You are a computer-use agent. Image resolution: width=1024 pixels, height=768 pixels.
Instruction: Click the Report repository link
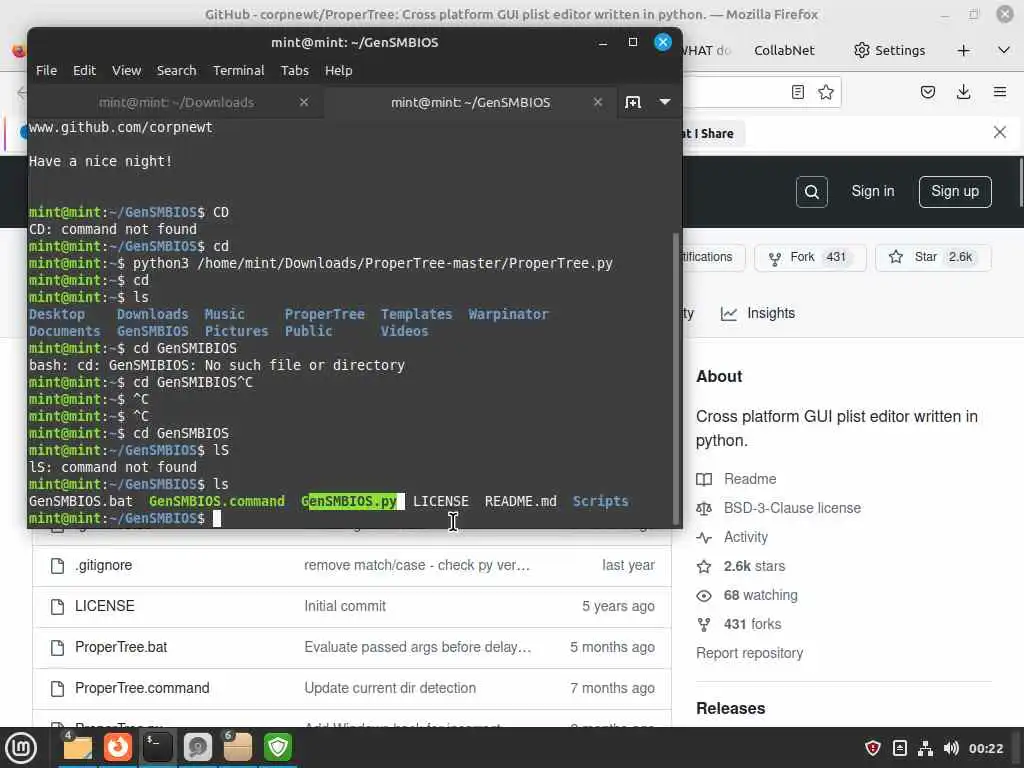coord(749,653)
